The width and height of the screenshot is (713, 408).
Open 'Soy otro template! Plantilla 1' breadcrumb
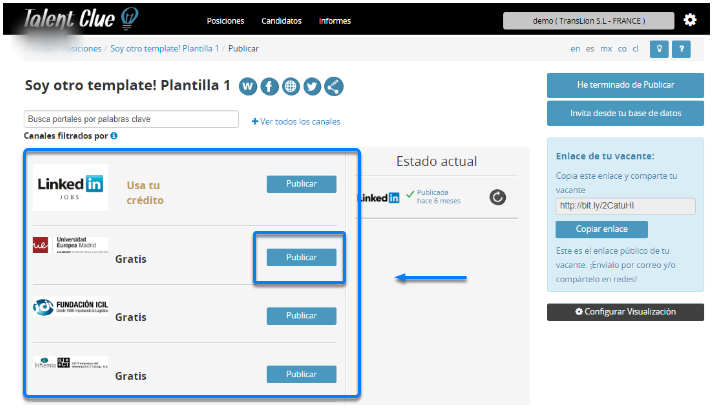165,49
